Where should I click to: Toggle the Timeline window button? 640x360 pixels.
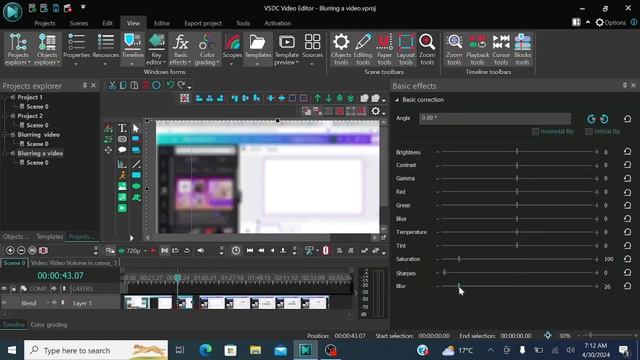133,49
